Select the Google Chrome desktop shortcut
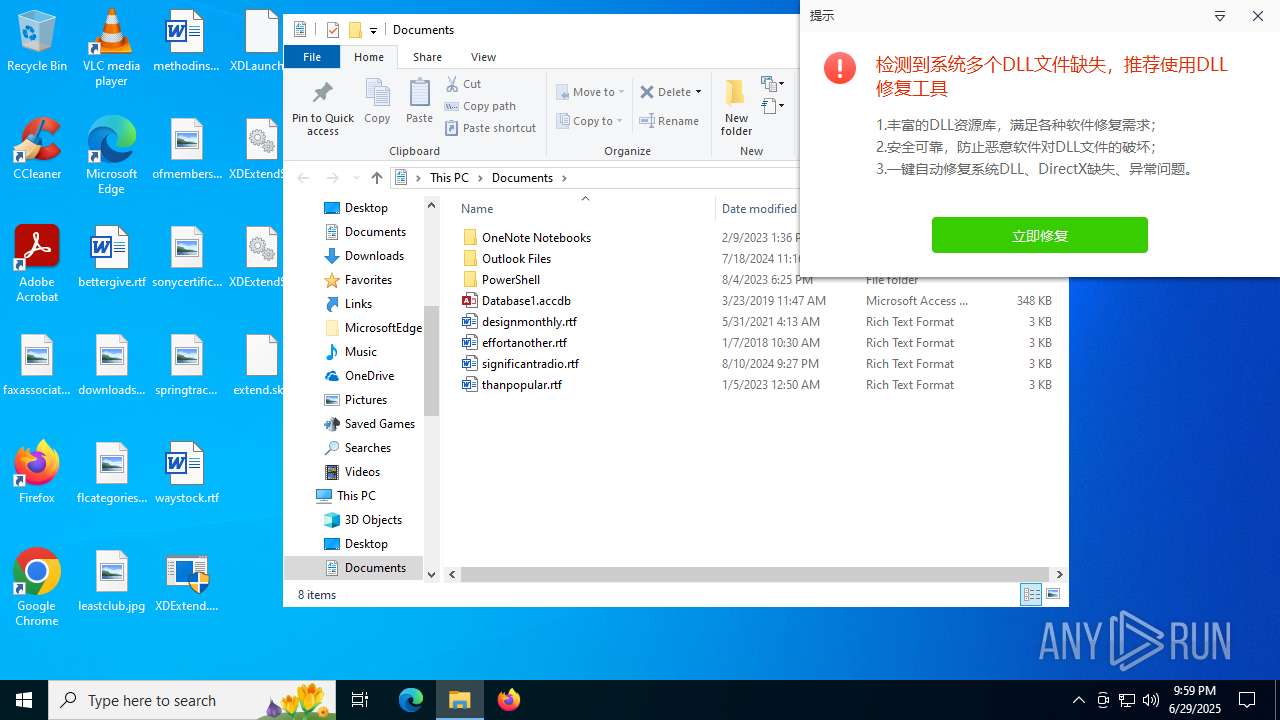The height and width of the screenshot is (720, 1280). (37, 588)
